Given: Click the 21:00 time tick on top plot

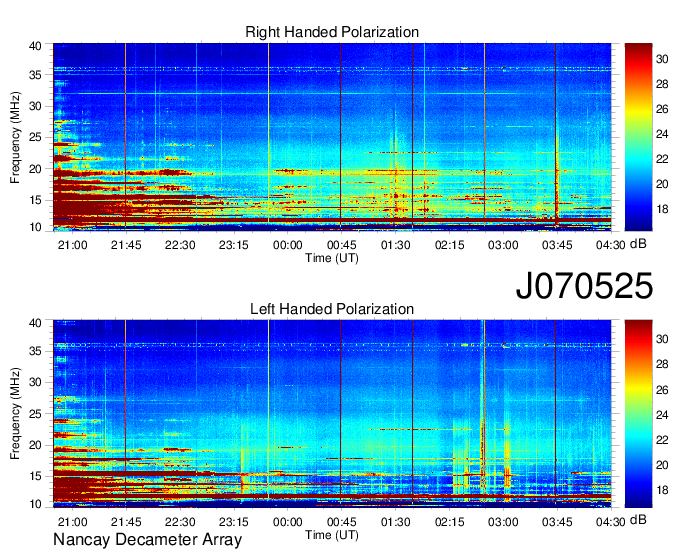Looking at the screenshot, I should [x=72, y=245].
